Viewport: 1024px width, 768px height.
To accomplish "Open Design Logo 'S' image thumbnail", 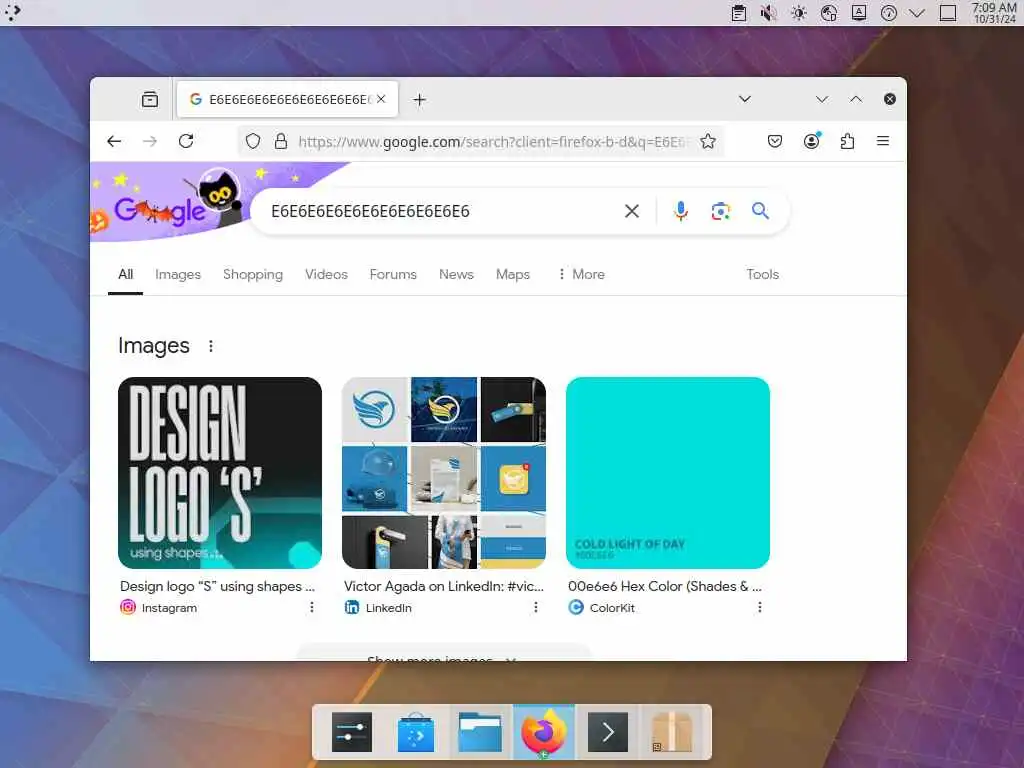I will tap(220, 473).
